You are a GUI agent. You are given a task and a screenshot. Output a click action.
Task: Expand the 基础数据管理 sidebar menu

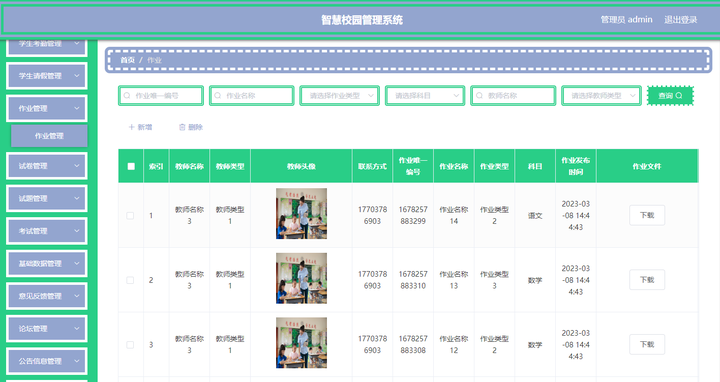(x=47, y=264)
